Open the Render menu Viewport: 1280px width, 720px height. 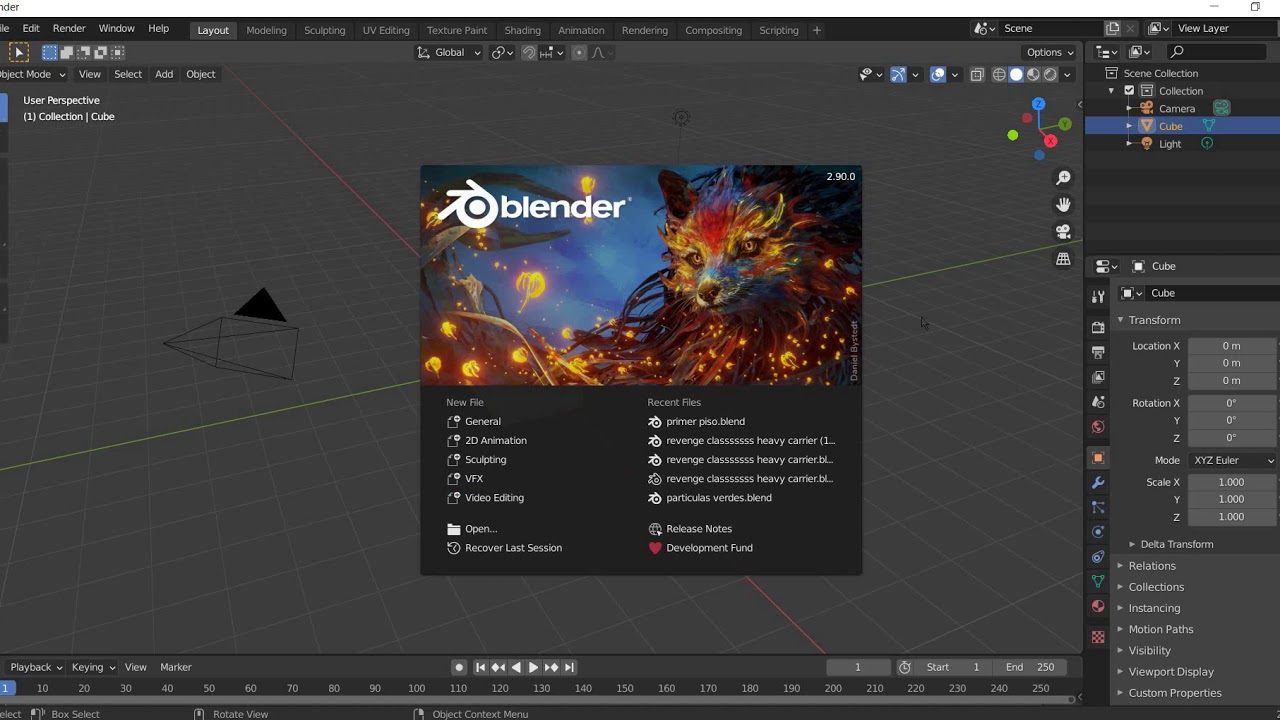[x=69, y=28]
